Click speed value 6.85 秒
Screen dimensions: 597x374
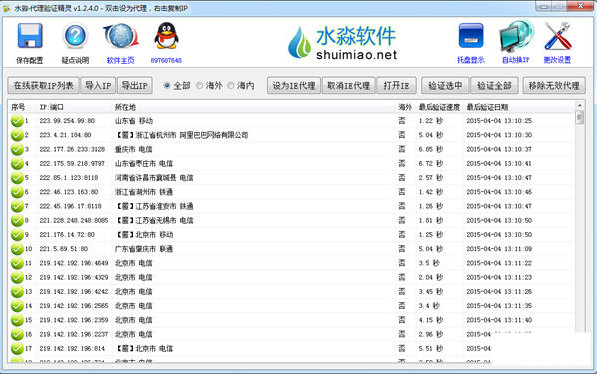(x=431, y=149)
